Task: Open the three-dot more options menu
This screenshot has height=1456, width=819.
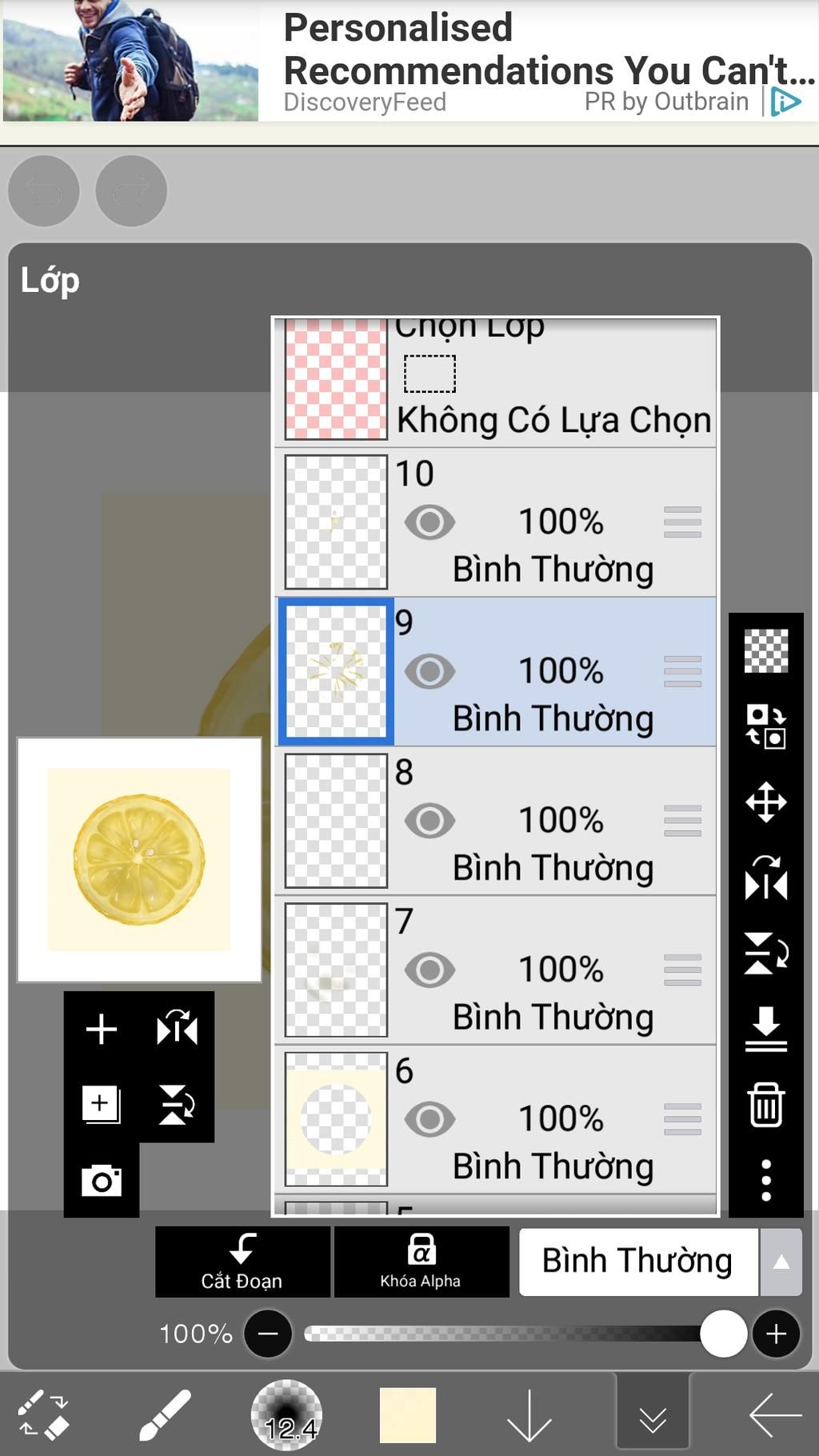Action: coord(765,1180)
